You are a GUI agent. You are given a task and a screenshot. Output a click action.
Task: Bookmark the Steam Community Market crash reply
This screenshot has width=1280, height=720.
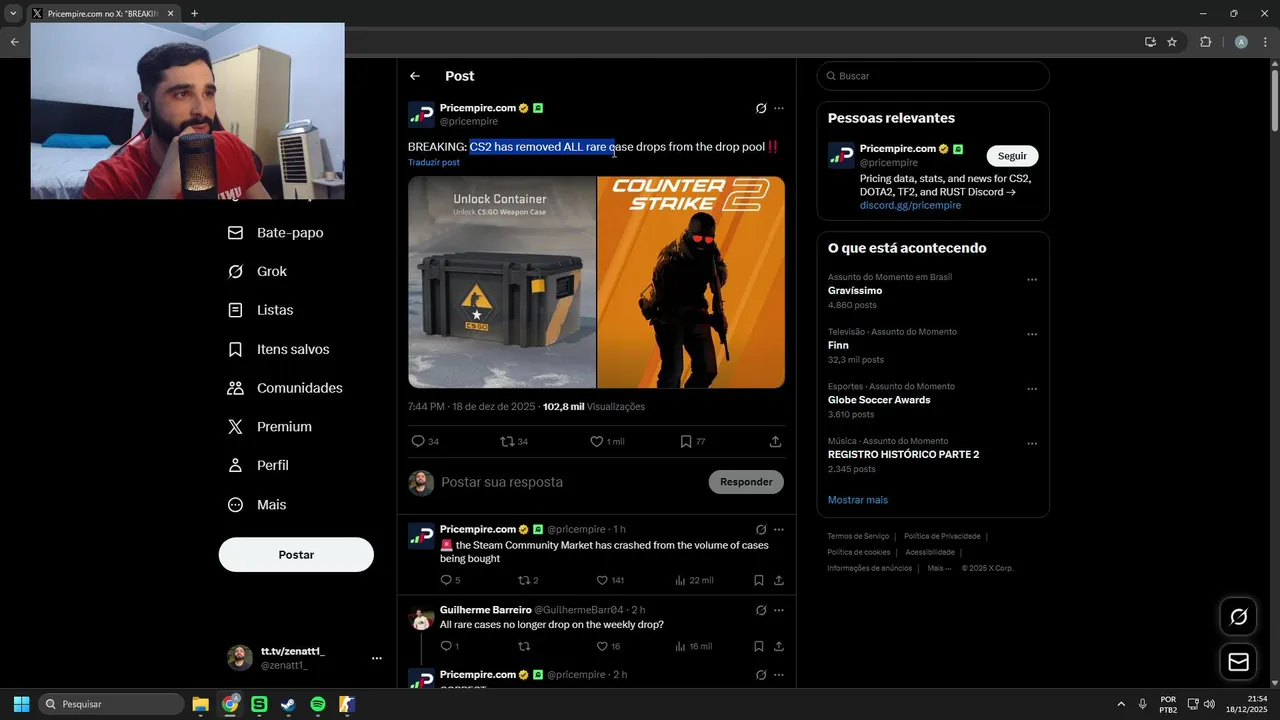coord(759,580)
